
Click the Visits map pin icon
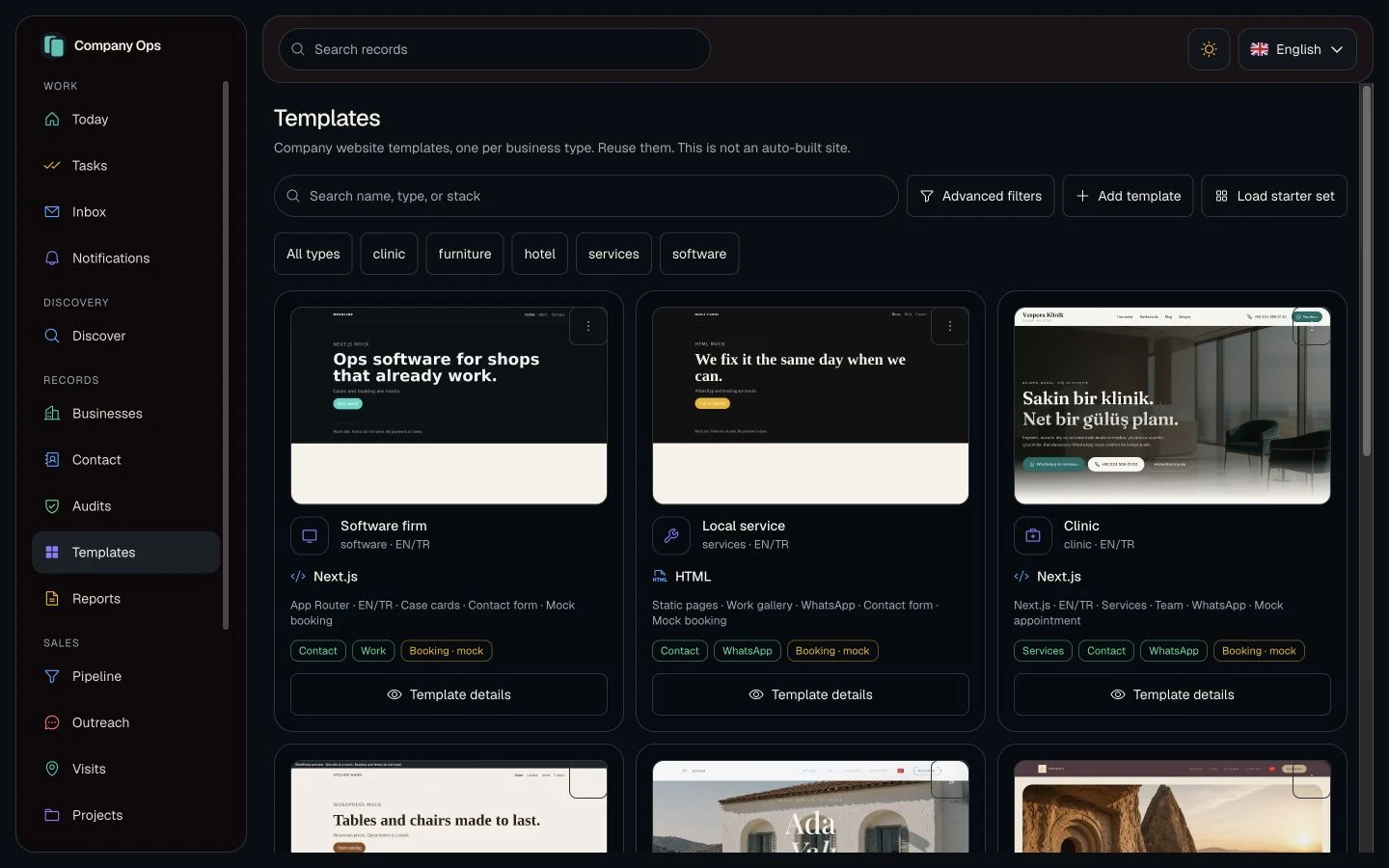tap(52, 769)
